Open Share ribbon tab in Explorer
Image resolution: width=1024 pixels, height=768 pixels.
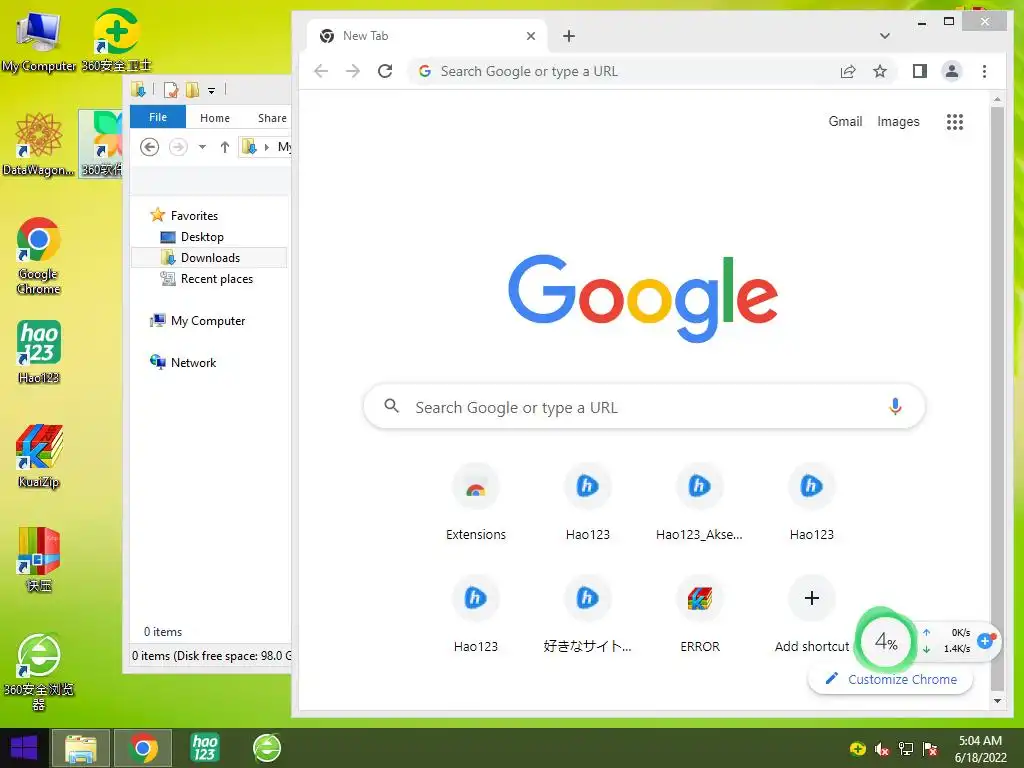pyautogui.click(x=272, y=118)
